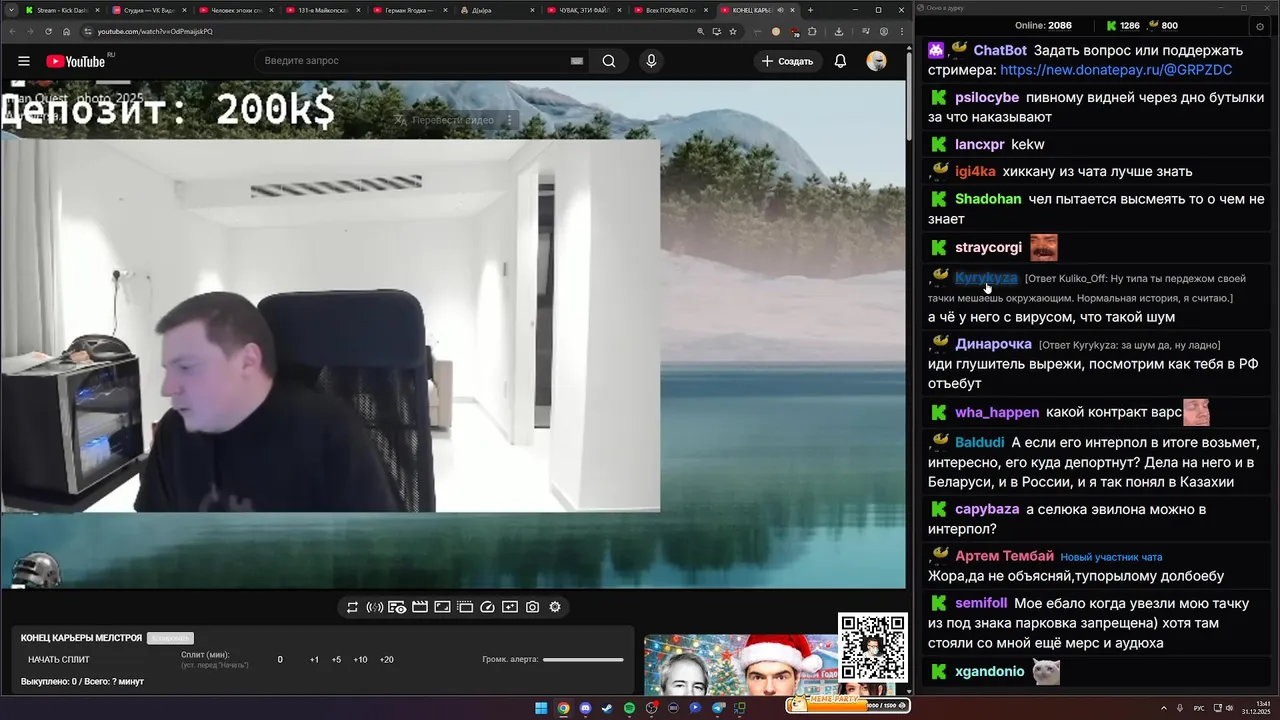This screenshot has width=1280, height=720.
Task: Open Spotify from the taskbar
Action: 629,708
